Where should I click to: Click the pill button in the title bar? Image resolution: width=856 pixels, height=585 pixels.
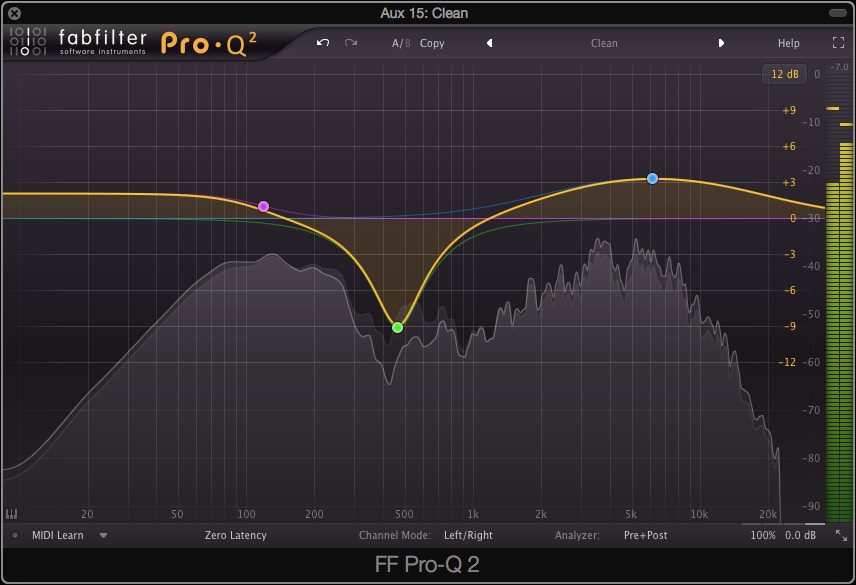[x=837, y=13]
